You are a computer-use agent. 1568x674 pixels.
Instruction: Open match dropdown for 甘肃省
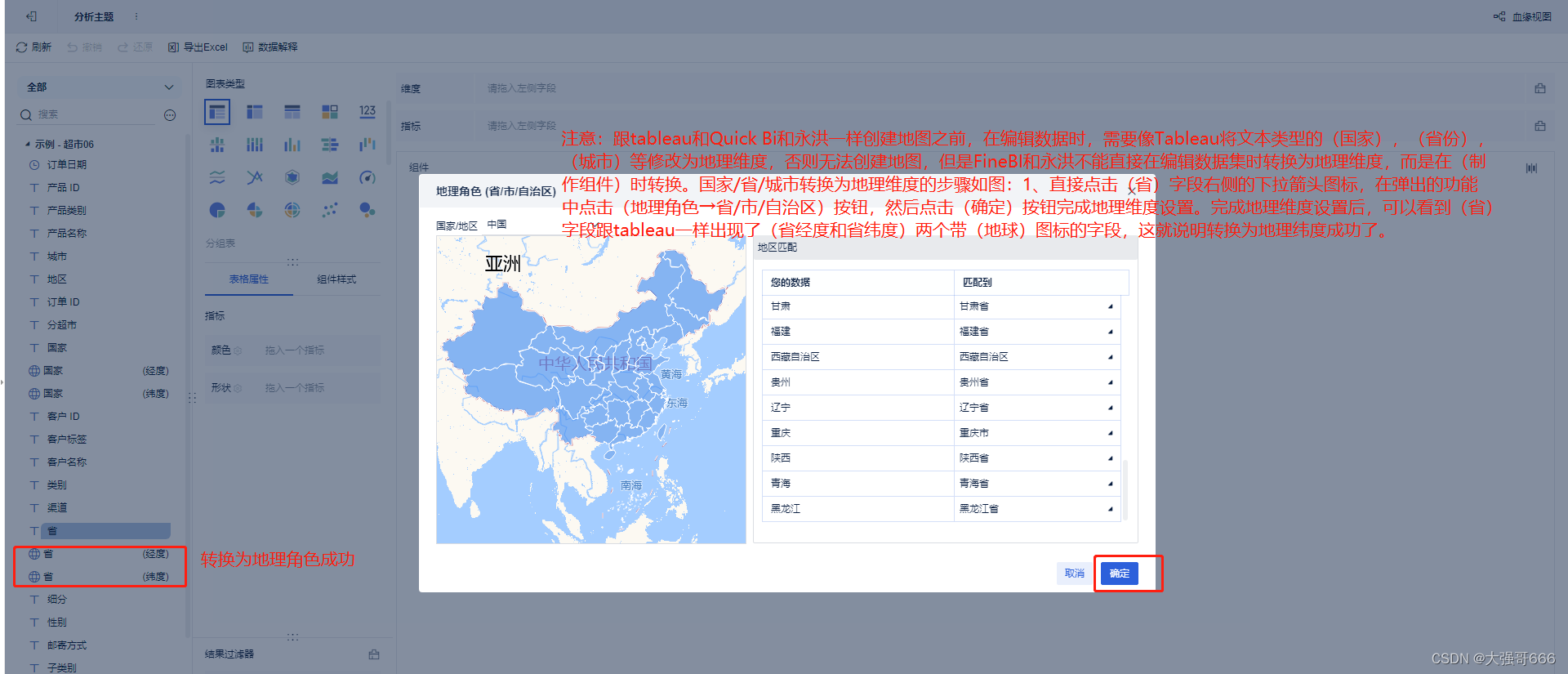click(1110, 306)
